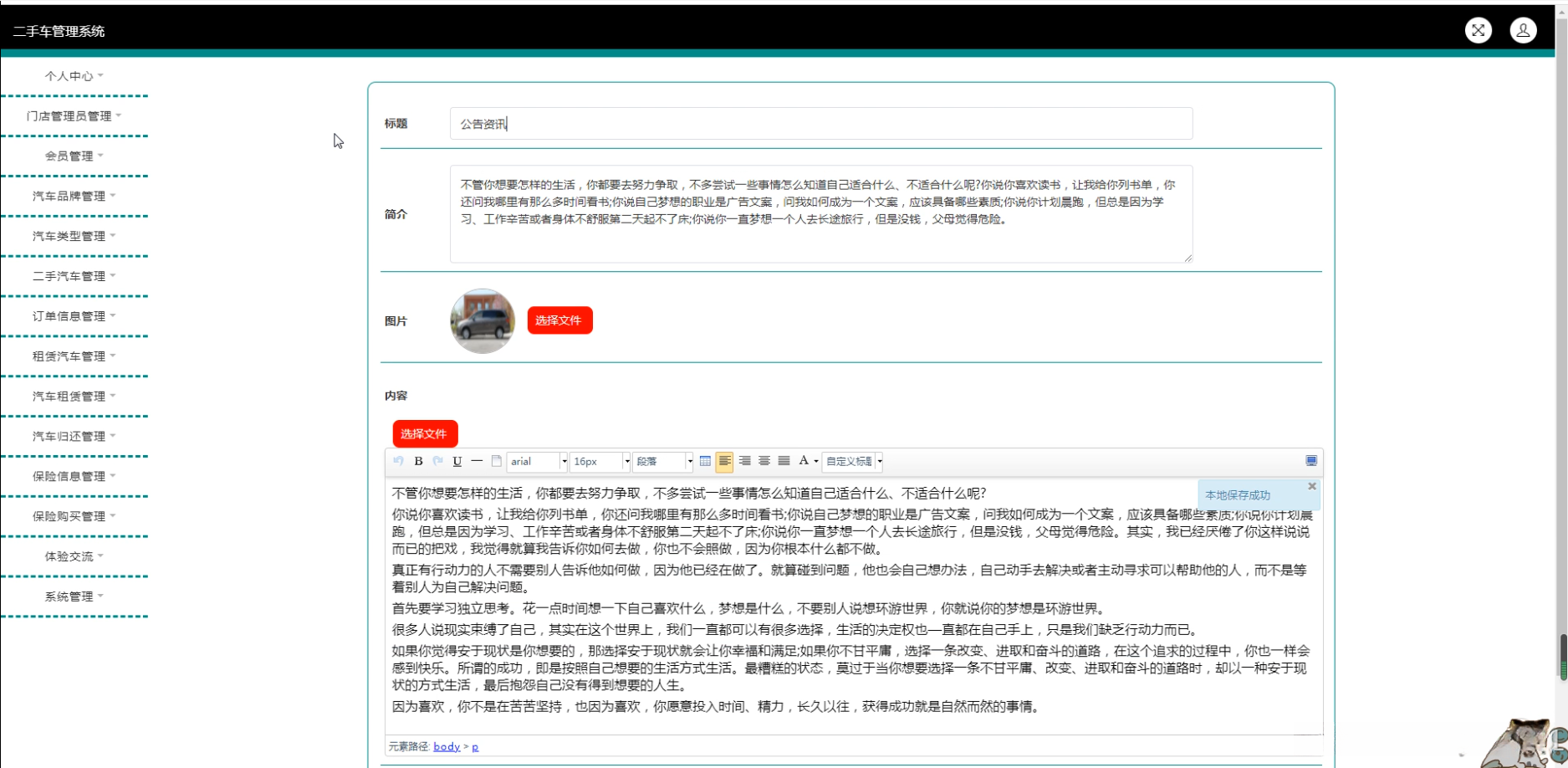Open the 保险信息管理 sidebar section
The width and height of the screenshot is (1568, 768).
point(74,477)
